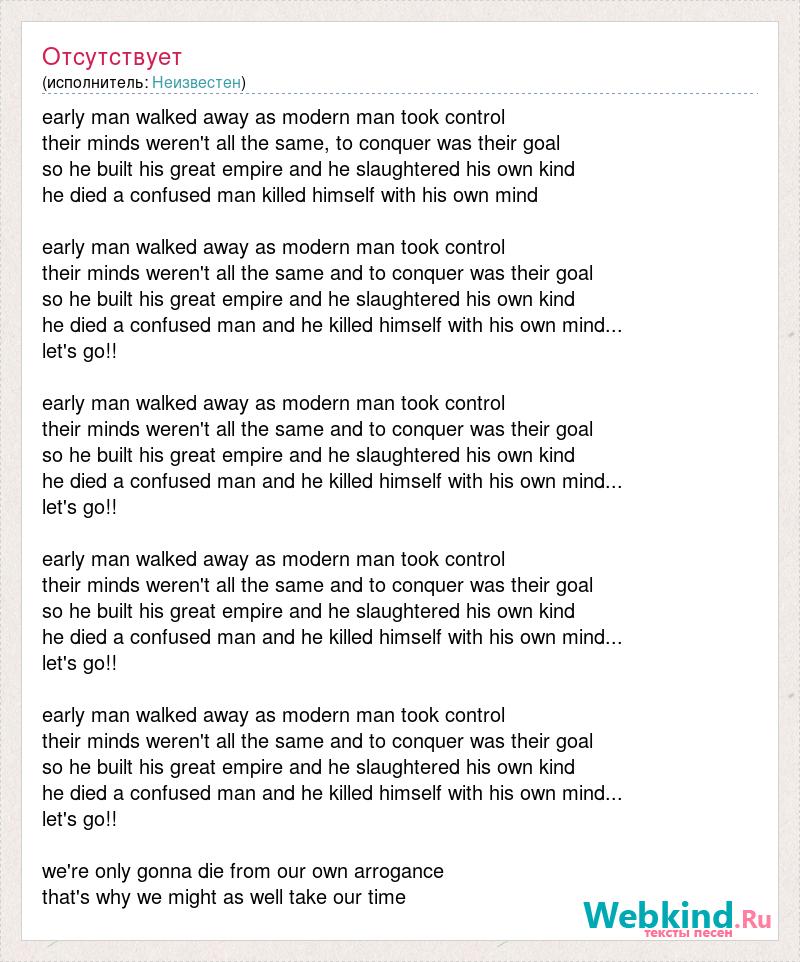Click the first line 'early man walked away'
The image size is (800, 962).
tap(274, 117)
